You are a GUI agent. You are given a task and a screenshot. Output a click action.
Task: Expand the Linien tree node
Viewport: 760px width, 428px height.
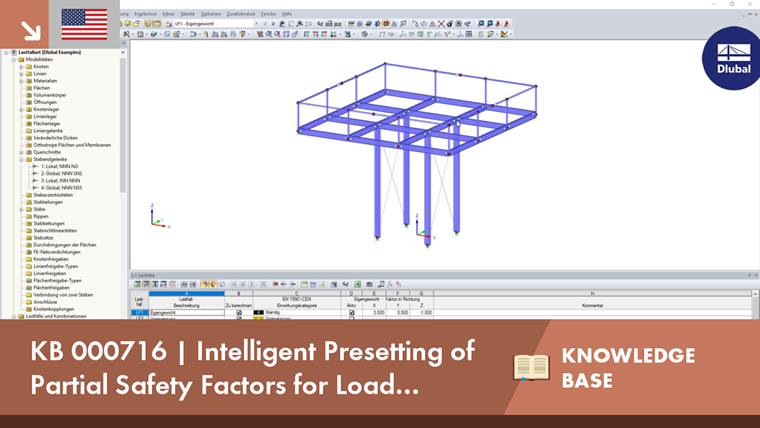pyautogui.click(x=21, y=74)
